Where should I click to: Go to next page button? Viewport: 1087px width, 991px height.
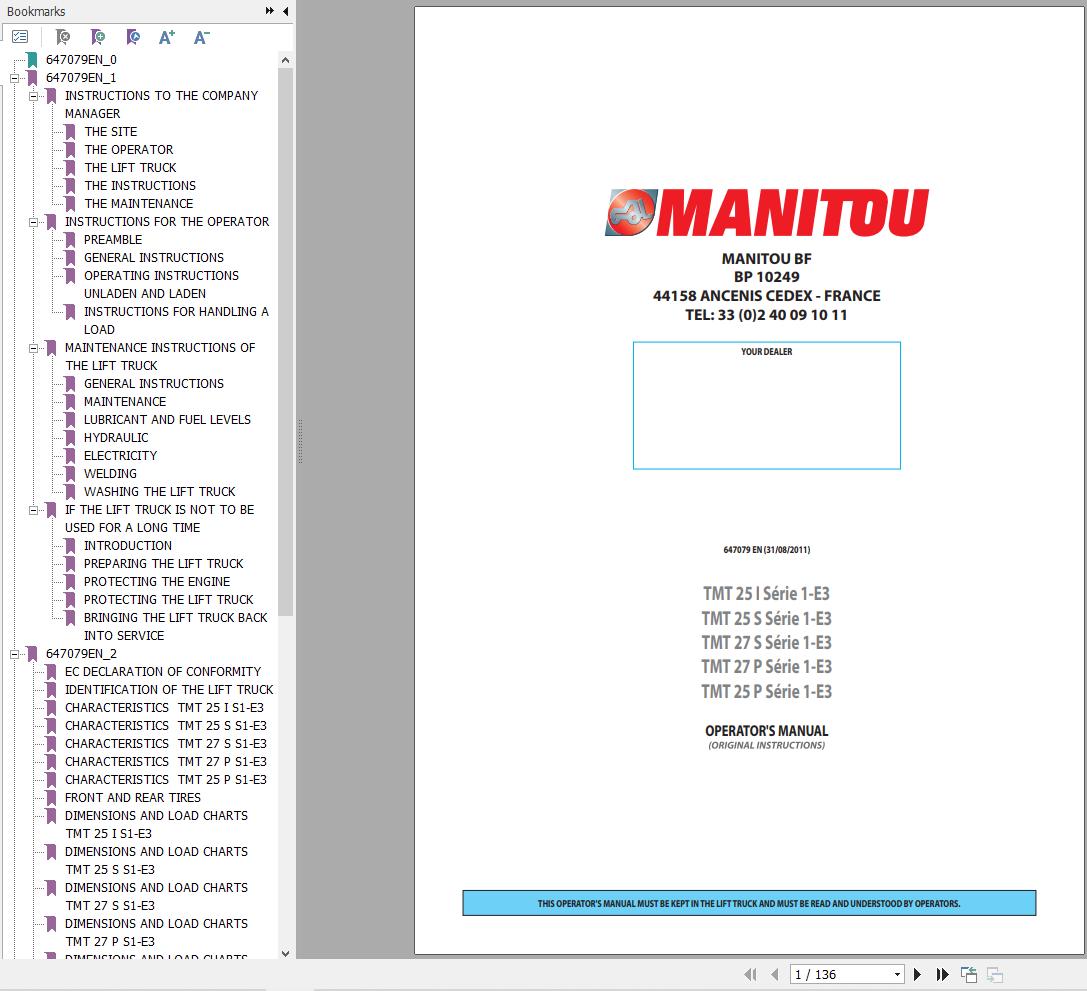click(x=917, y=974)
